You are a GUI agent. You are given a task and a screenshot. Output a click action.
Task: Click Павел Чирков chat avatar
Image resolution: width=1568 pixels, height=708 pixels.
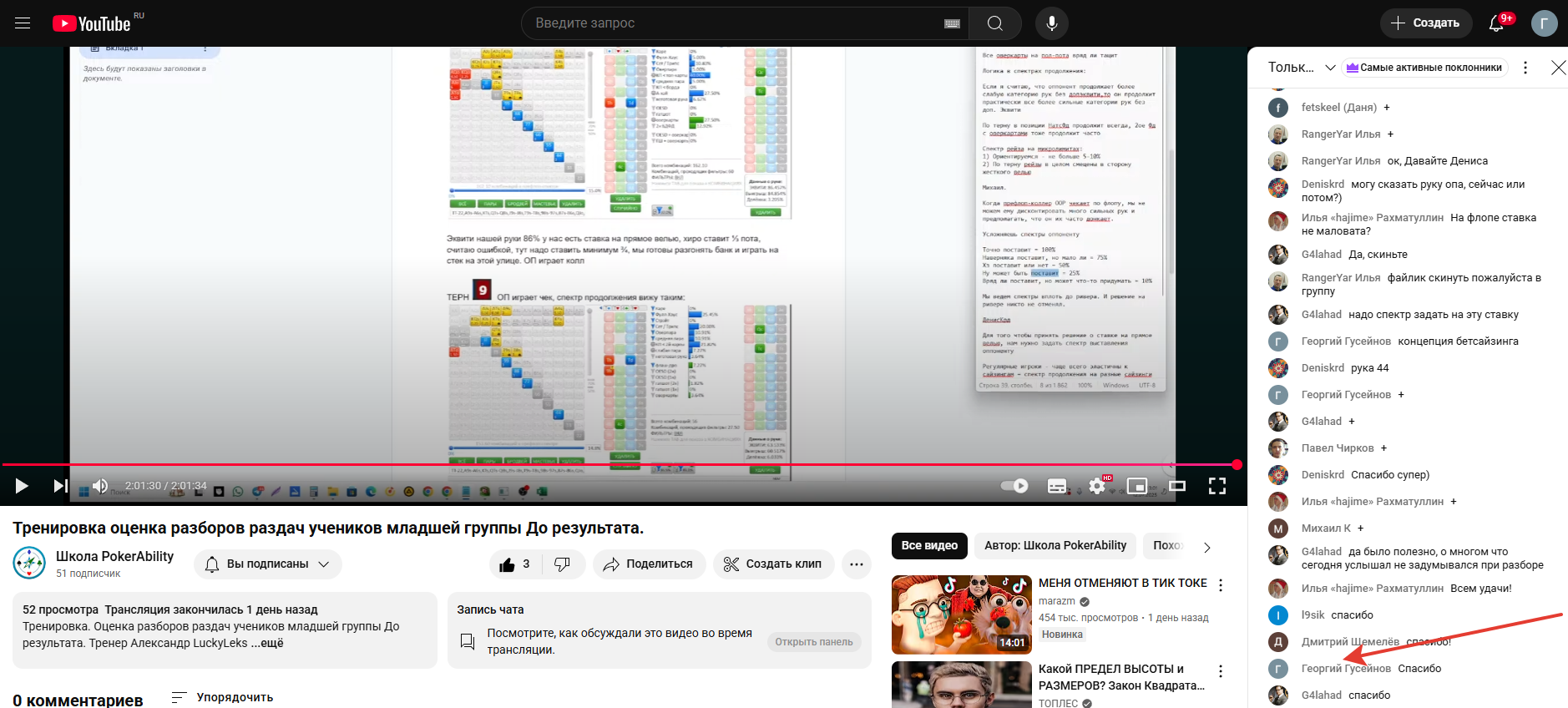click(1278, 448)
